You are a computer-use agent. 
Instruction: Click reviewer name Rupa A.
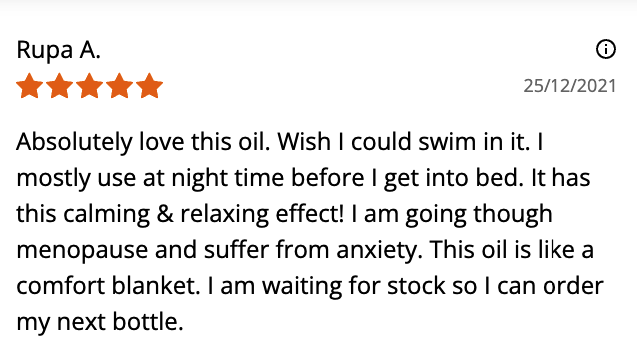[x=58, y=51]
